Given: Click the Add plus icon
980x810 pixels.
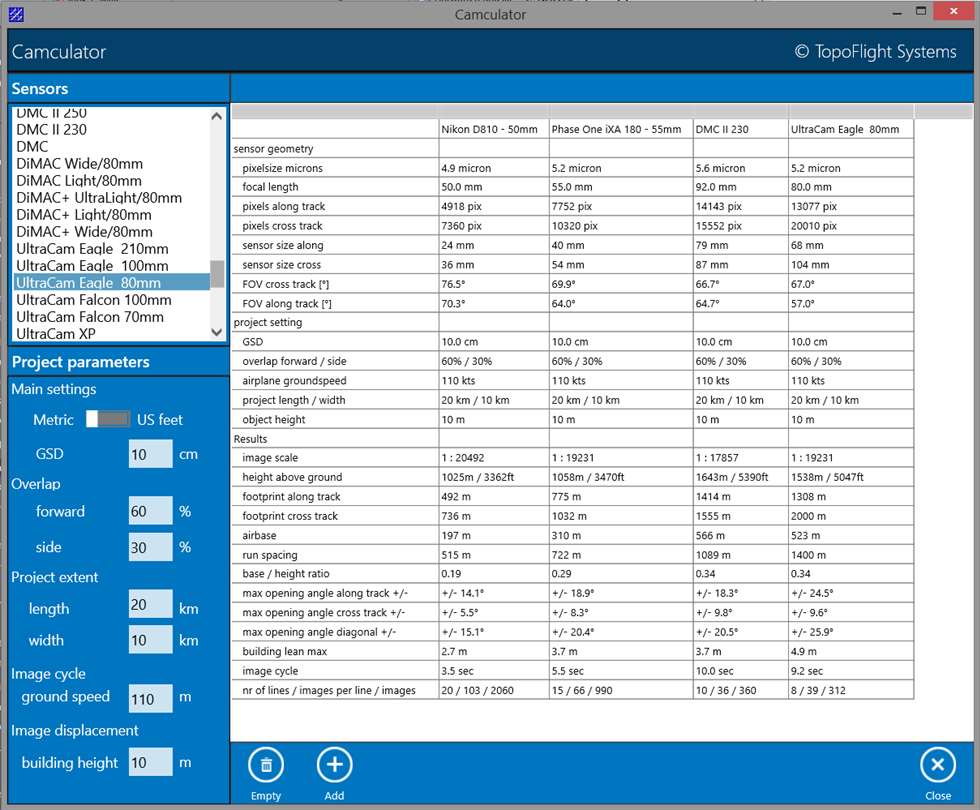Looking at the screenshot, I should (334, 764).
